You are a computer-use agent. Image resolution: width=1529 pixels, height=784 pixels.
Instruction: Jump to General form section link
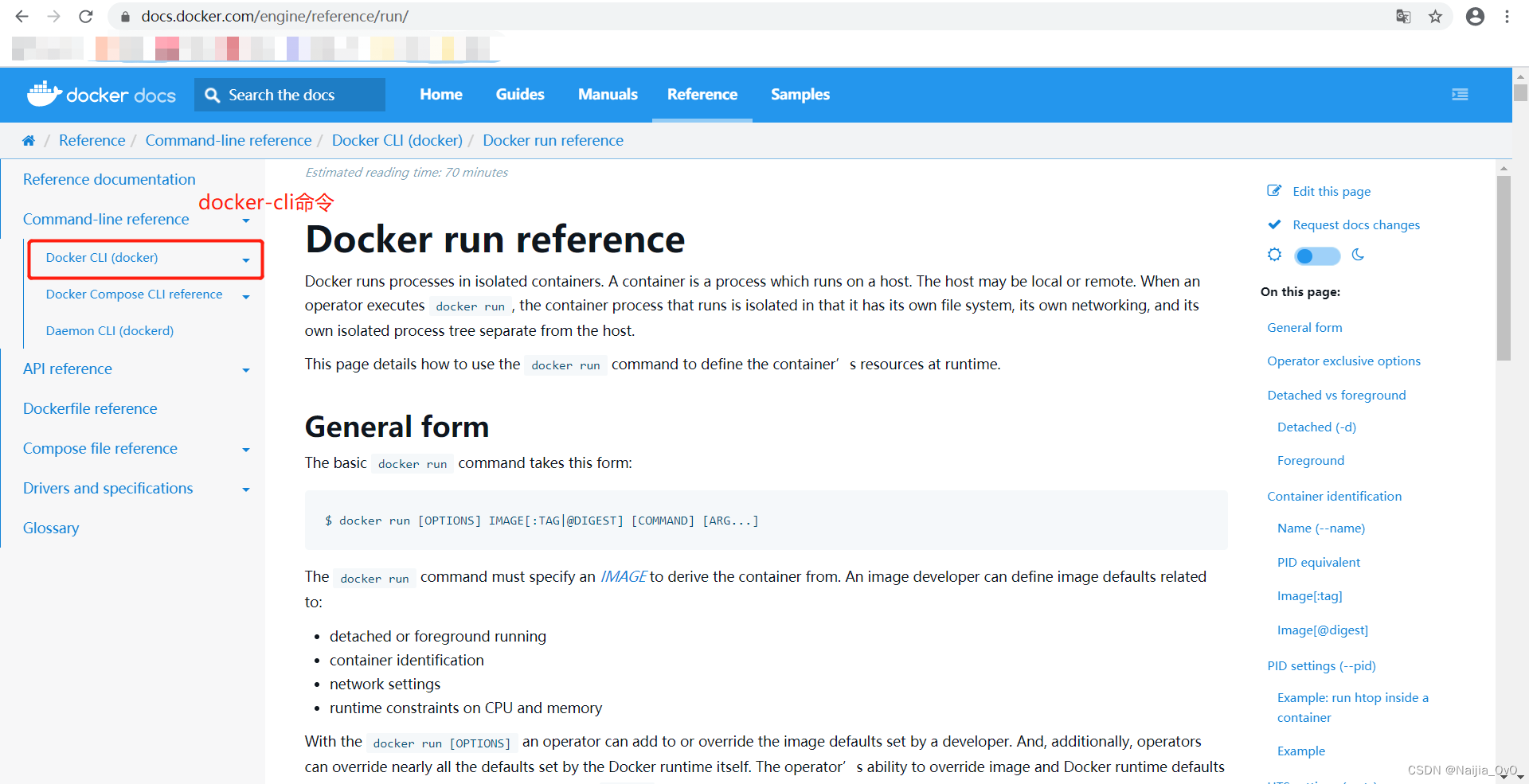1304,327
